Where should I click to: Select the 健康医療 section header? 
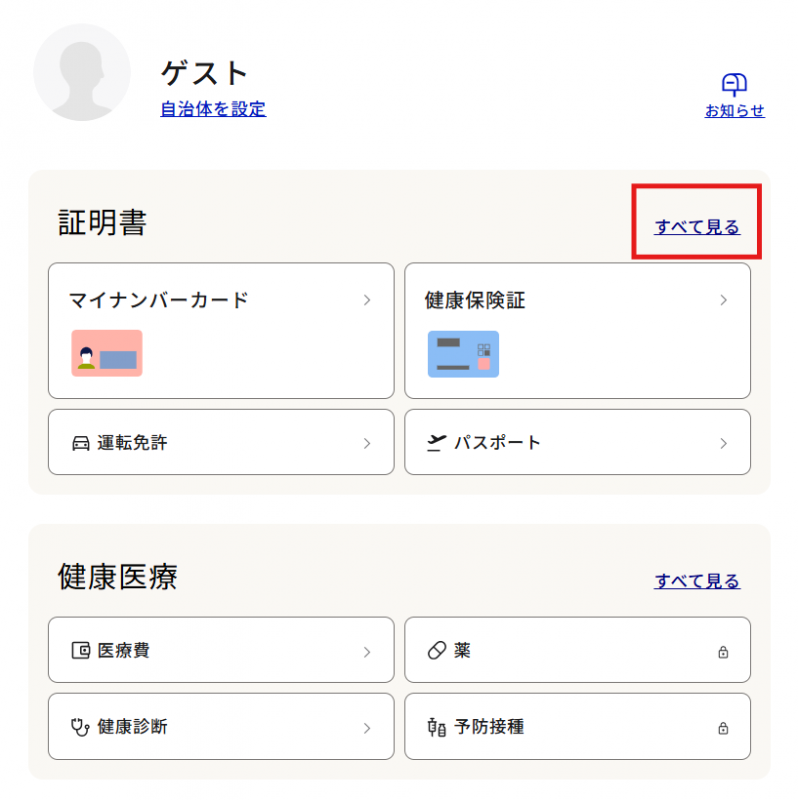(117, 578)
